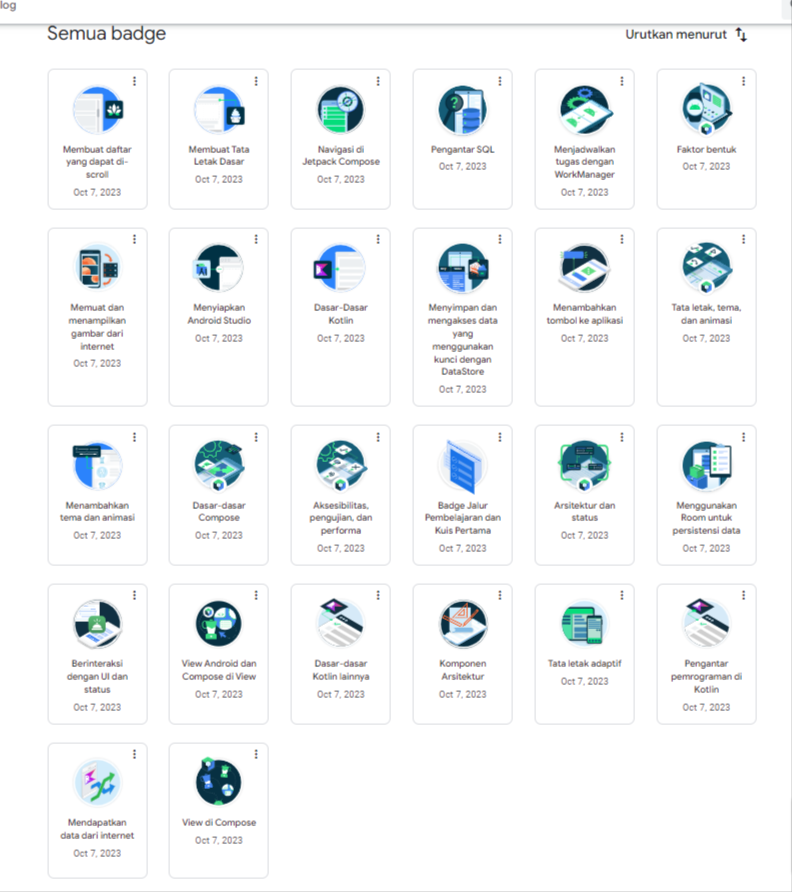Click the Navigasi di Jetpack Compose badge icon
Image resolution: width=792 pixels, height=892 pixels.
(341, 110)
